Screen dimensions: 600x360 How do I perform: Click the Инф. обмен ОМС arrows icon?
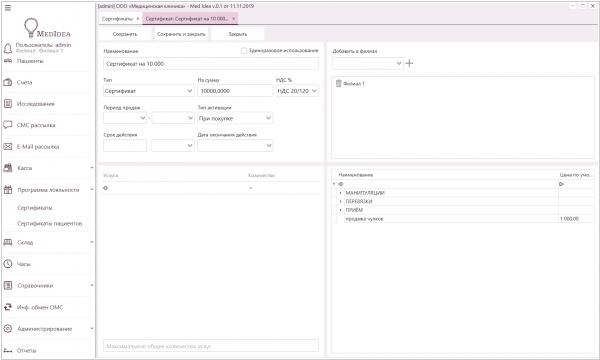coord(8,307)
